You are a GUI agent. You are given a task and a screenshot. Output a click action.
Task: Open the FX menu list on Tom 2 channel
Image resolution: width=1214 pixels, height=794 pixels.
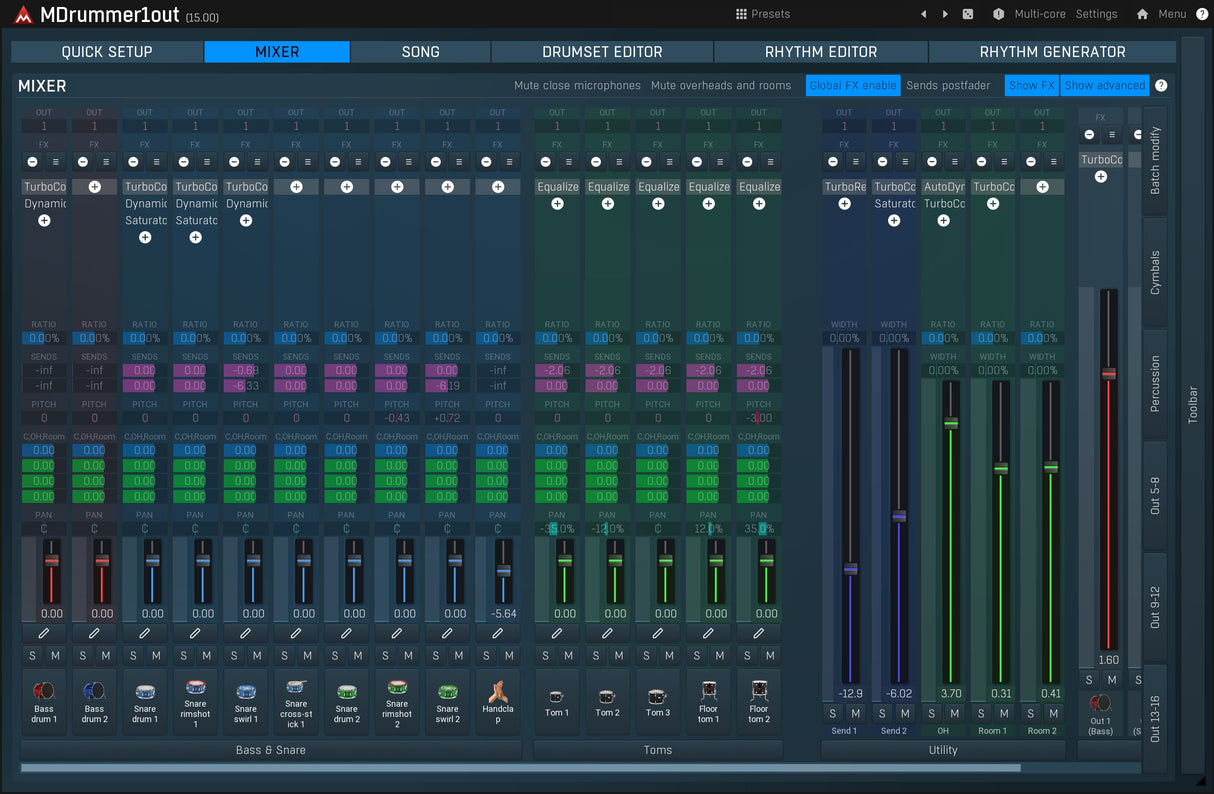point(619,162)
